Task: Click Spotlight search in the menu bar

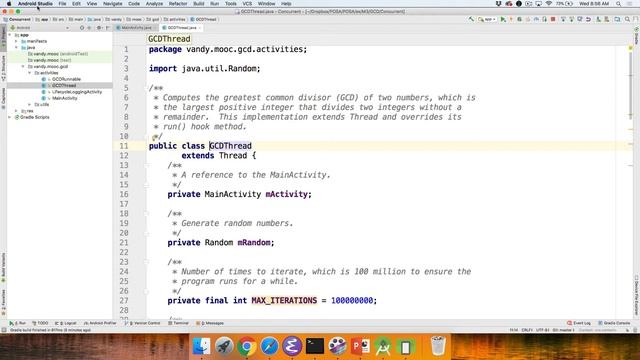Action: coord(618,4)
